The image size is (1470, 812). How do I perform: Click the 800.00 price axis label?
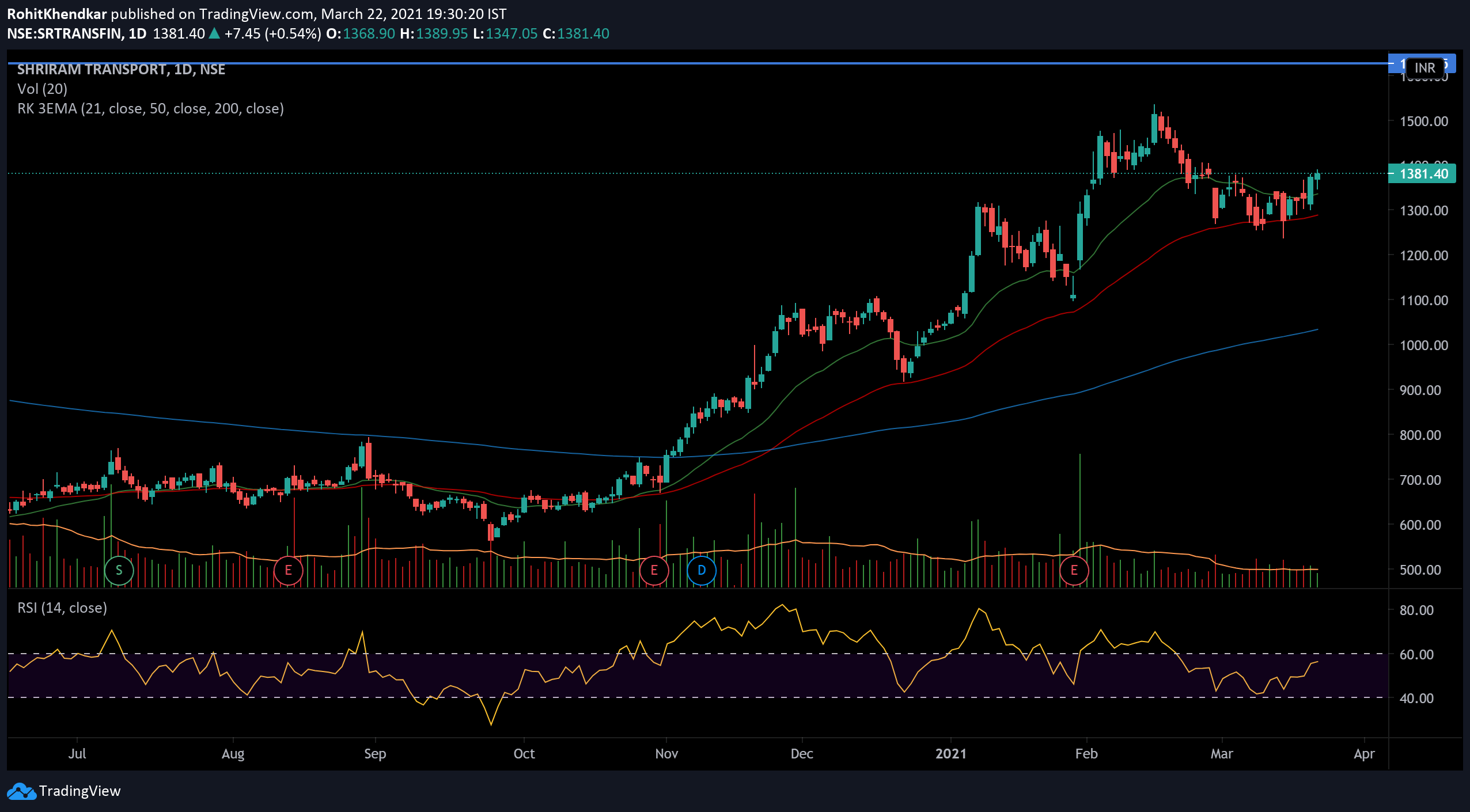1420,435
